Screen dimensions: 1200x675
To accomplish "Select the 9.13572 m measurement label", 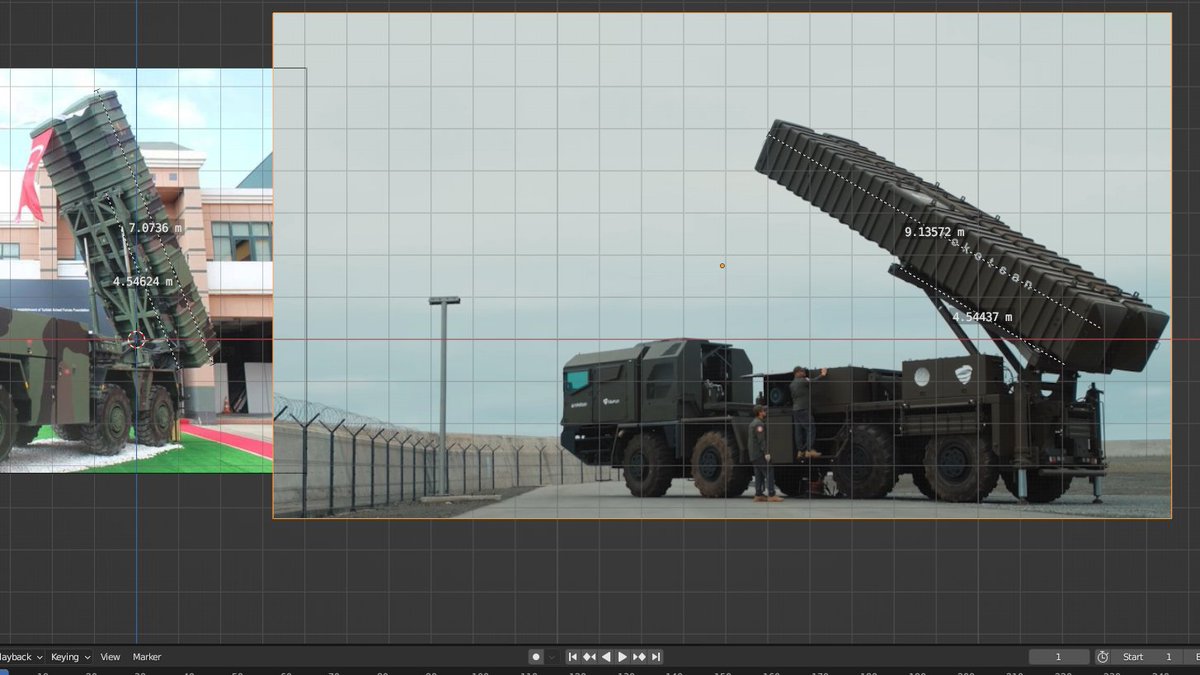I will click(935, 232).
